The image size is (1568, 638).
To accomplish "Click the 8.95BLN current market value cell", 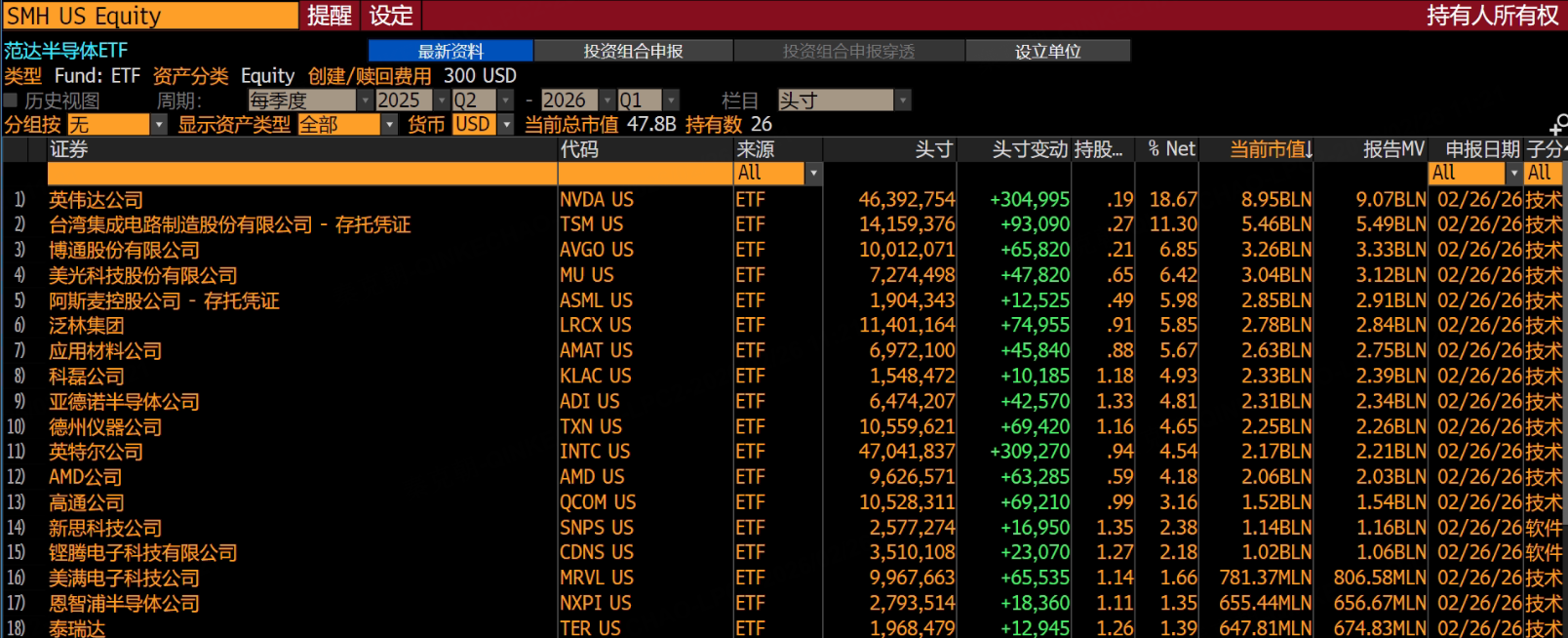I will coord(1276,200).
